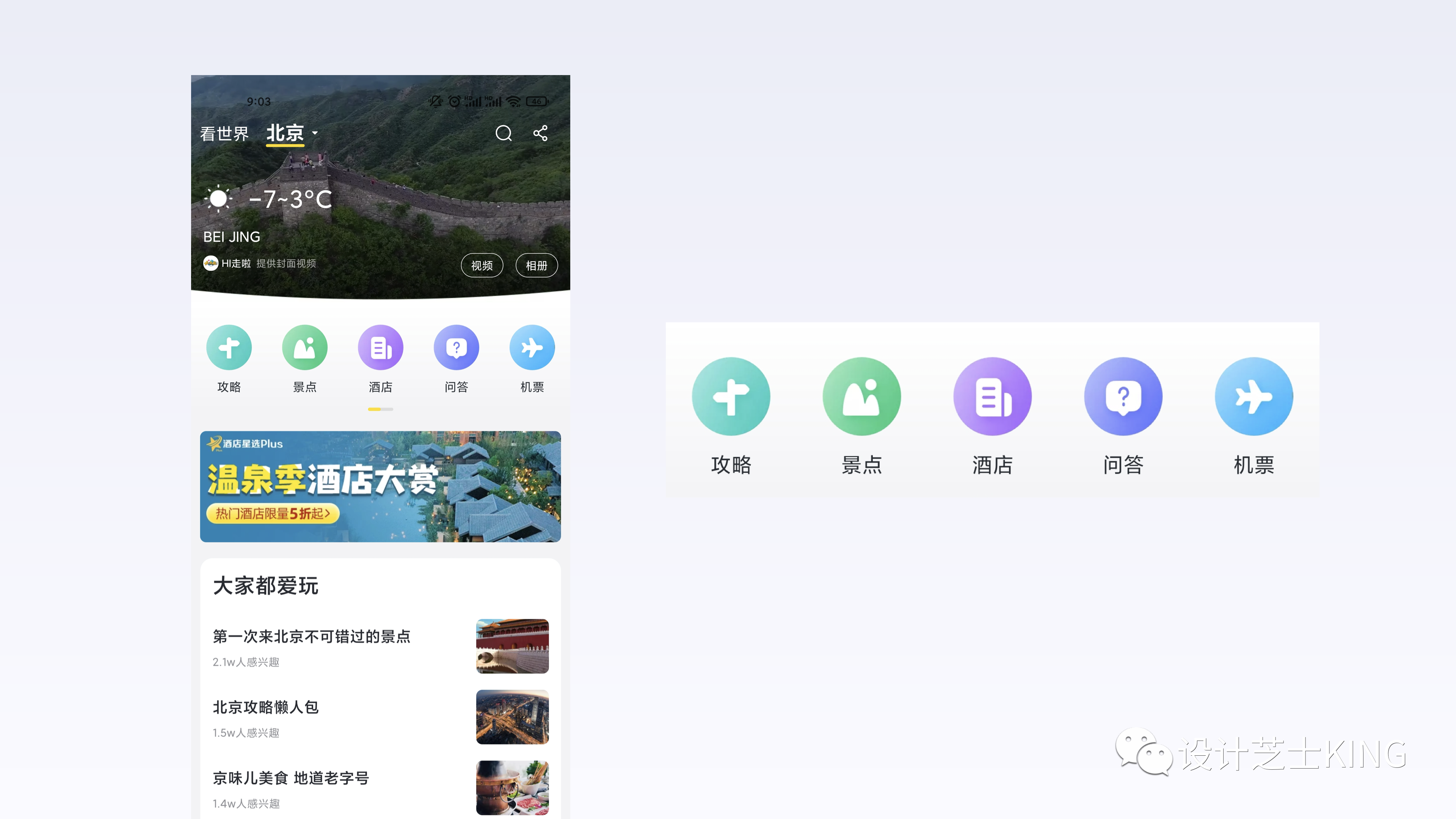The image size is (1456, 819).
Task: Open the 机票 flights icon in phone
Action: [532, 348]
